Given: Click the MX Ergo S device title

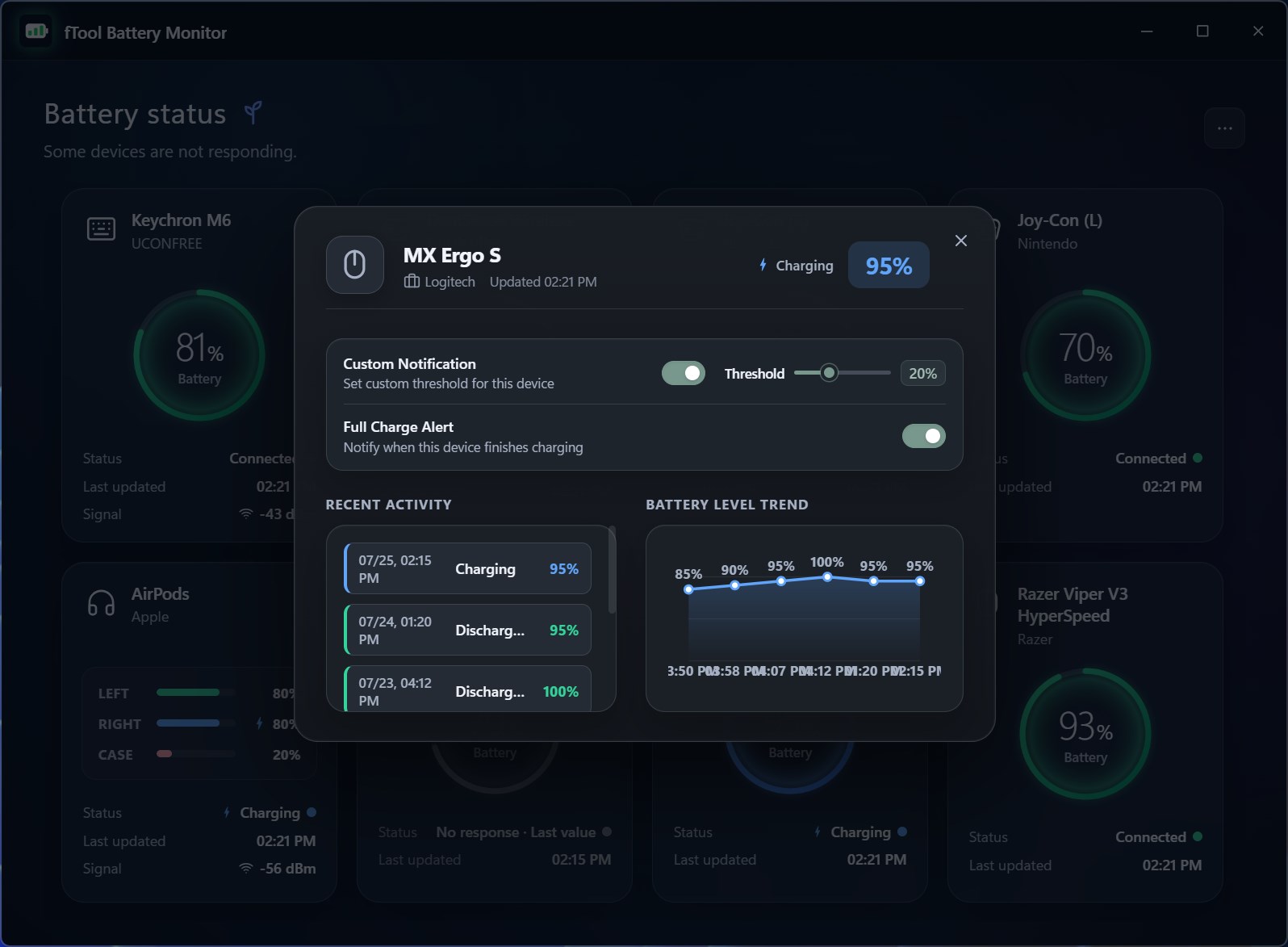Looking at the screenshot, I should tap(452, 256).
